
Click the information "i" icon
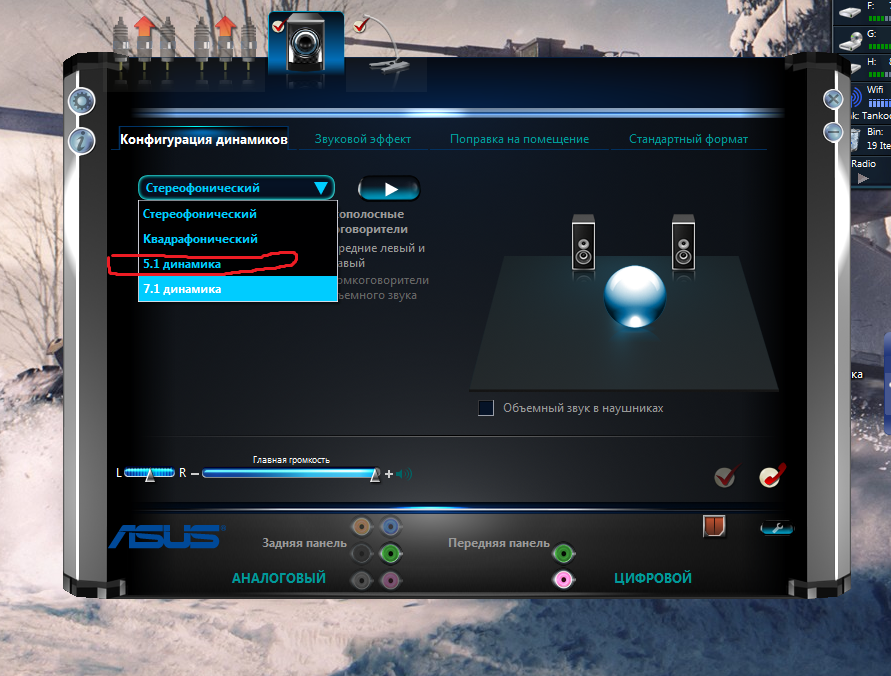[x=81, y=140]
